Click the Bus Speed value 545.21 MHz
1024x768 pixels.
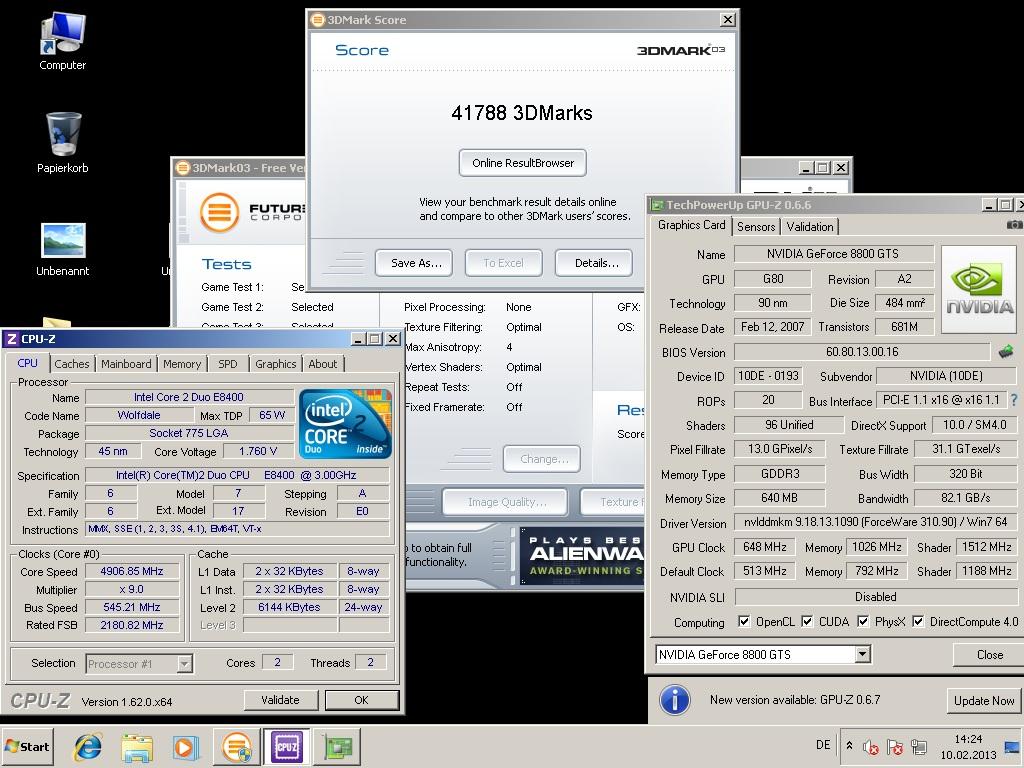tap(132, 607)
